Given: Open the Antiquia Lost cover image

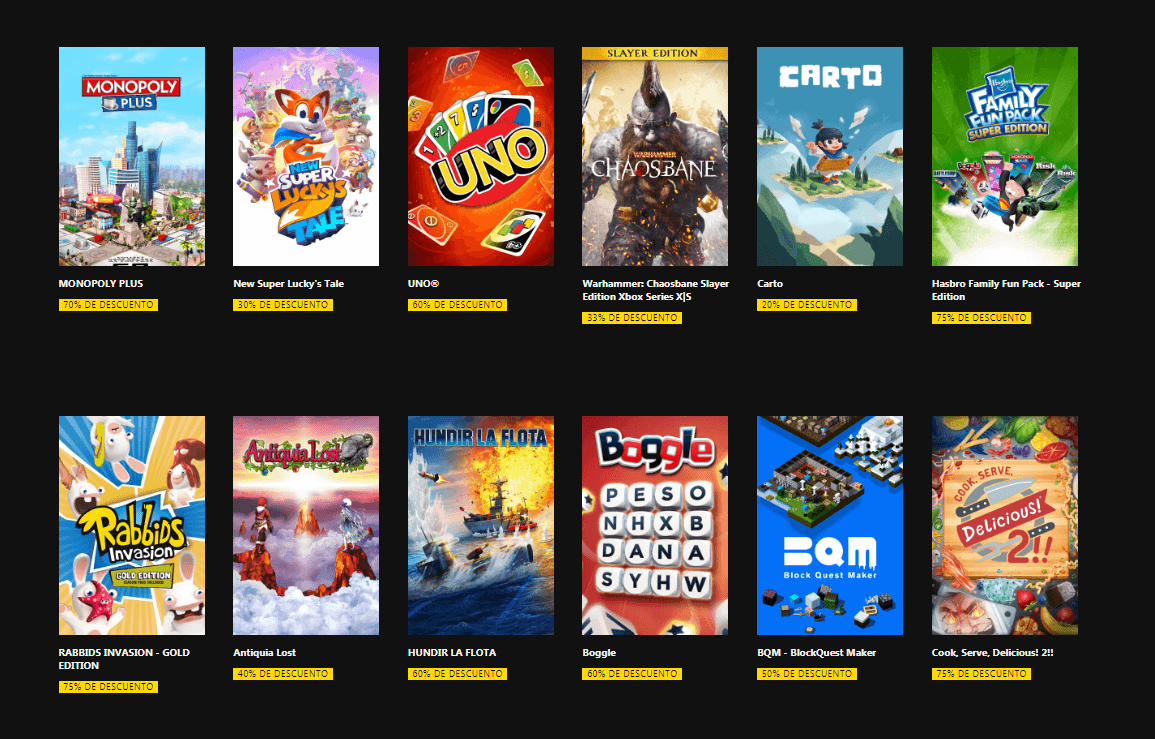Looking at the screenshot, I should pyautogui.click(x=306, y=525).
